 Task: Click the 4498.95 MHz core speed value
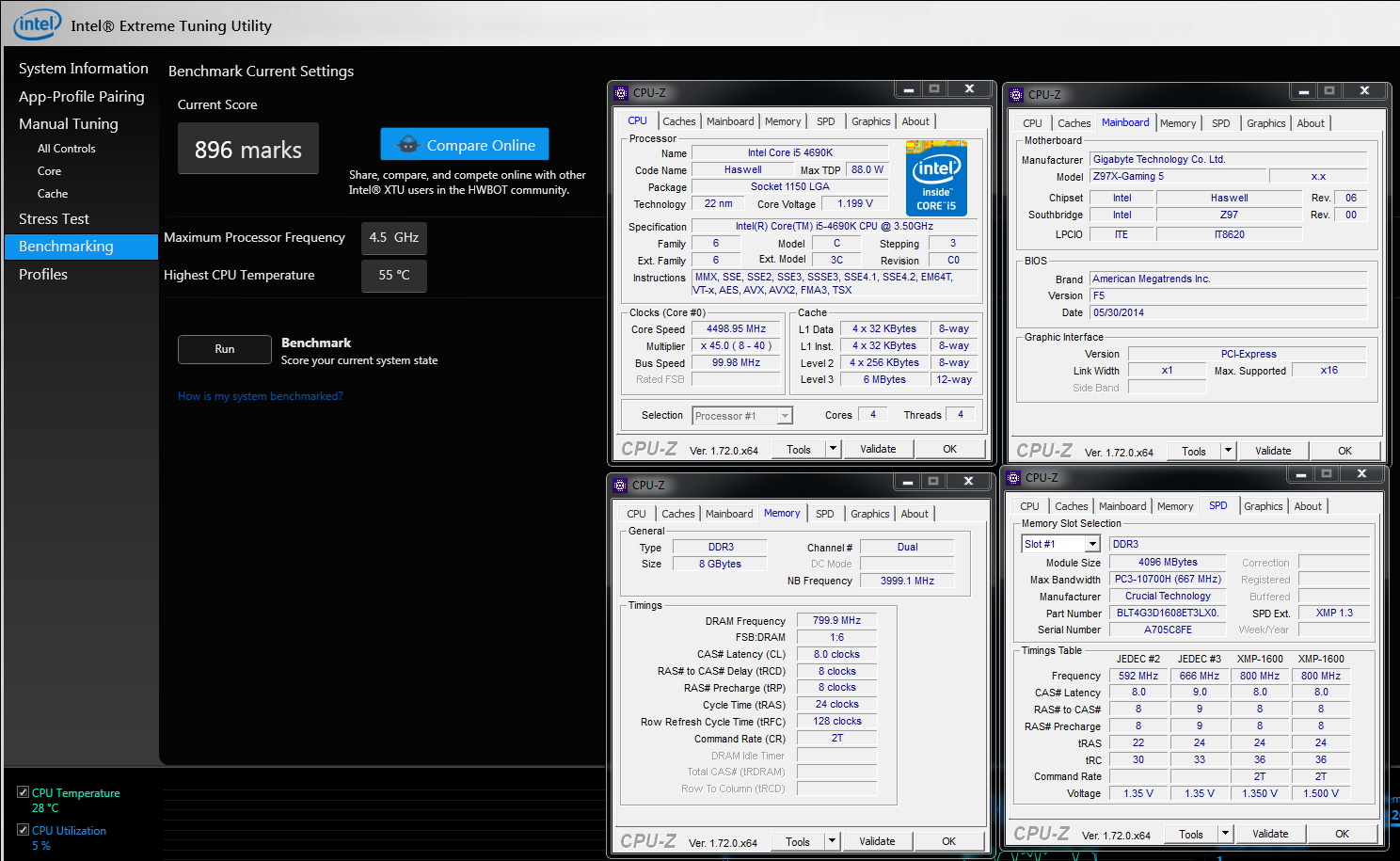736,328
